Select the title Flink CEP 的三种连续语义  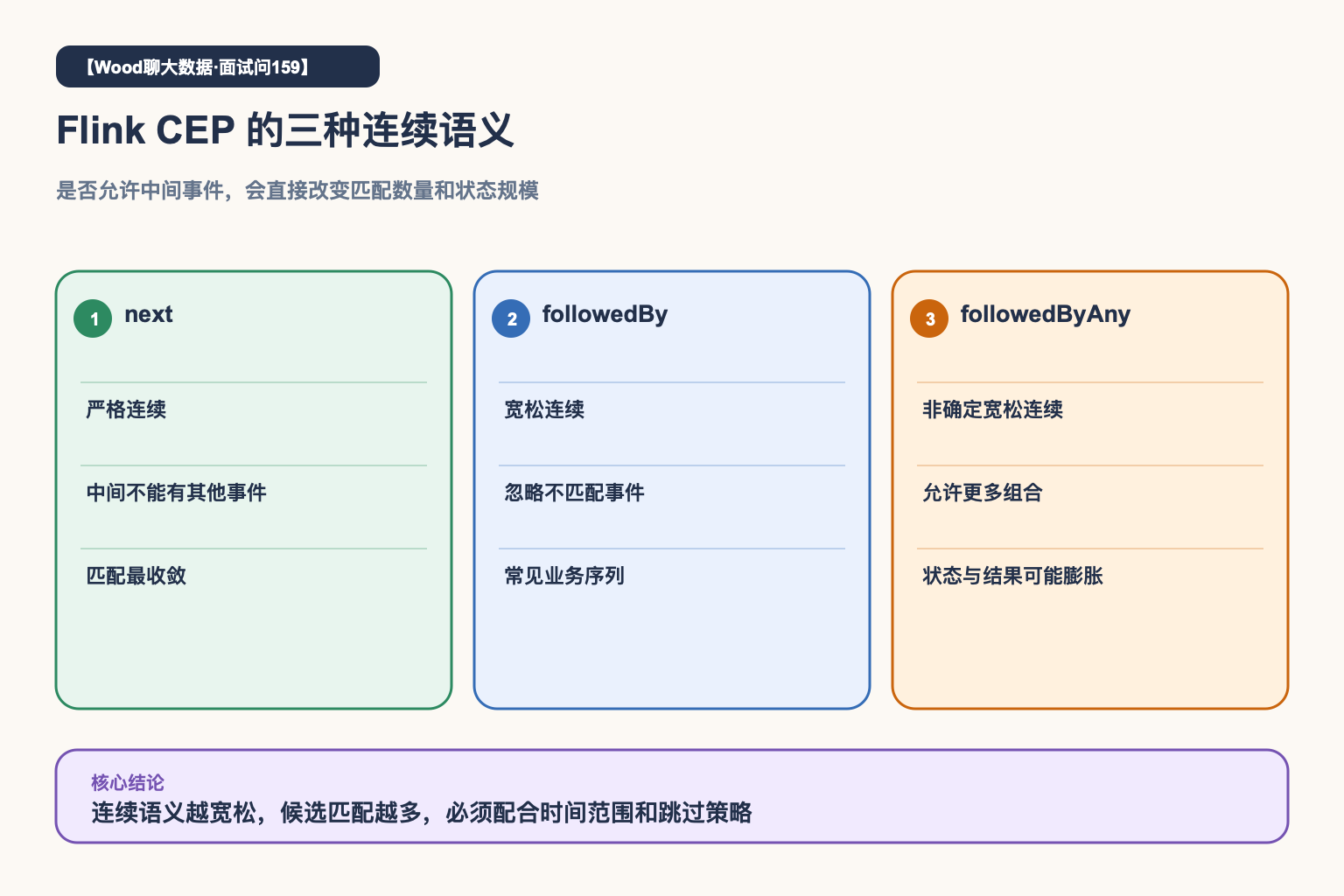tap(285, 130)
